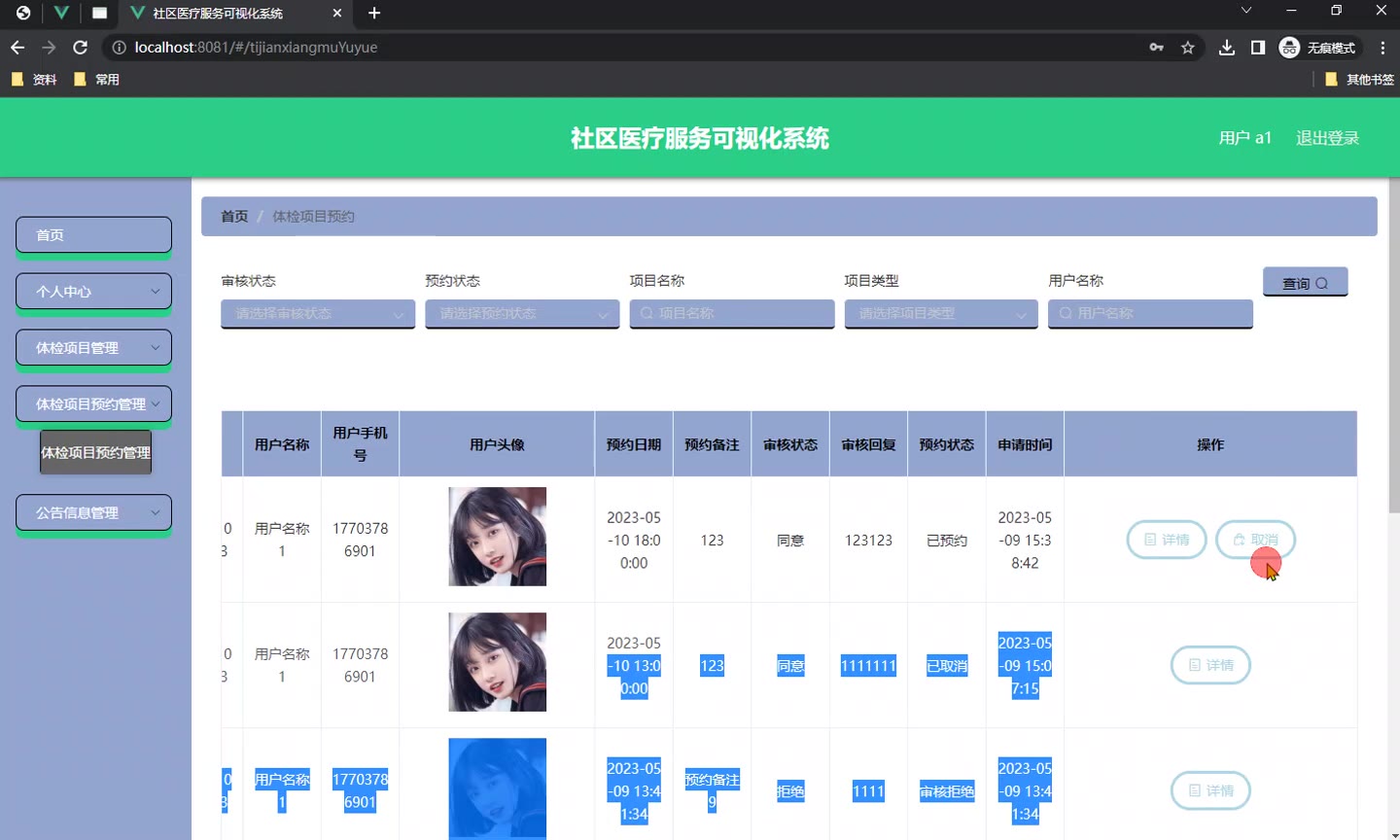The width and height of the screenshot is (1400, 840).
Task: Expand the 公告信息管理 sidebar menu
Action: pyautogui.click(x=93, y=512)
